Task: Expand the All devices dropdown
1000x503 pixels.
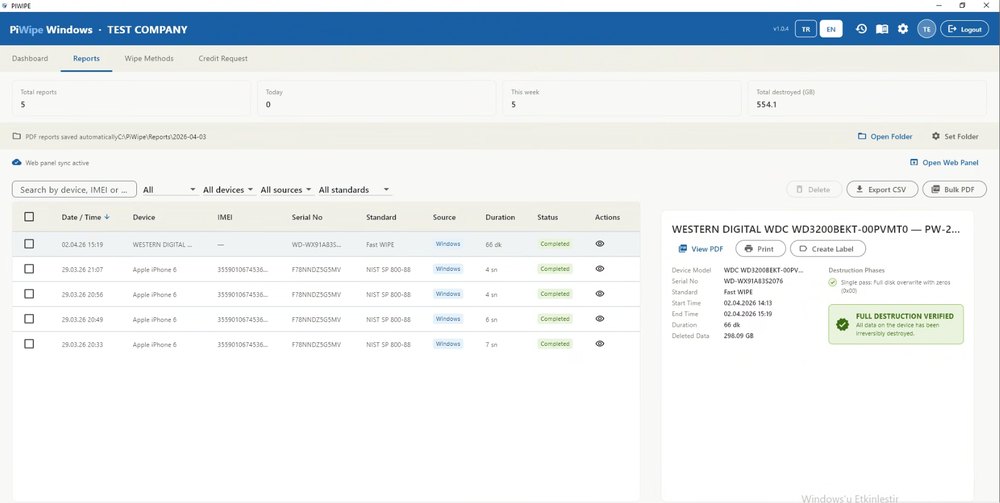Action: click(x=228, y=189)
